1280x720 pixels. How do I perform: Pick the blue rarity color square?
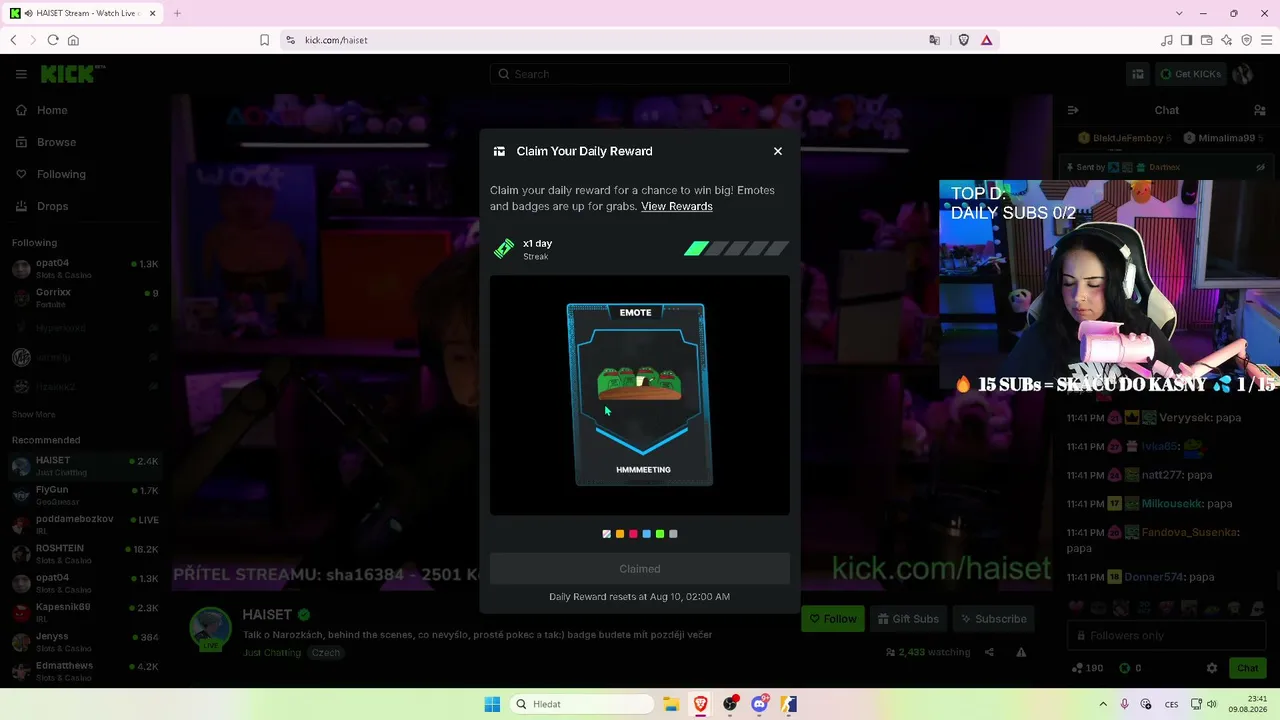[x=646, y=534]
